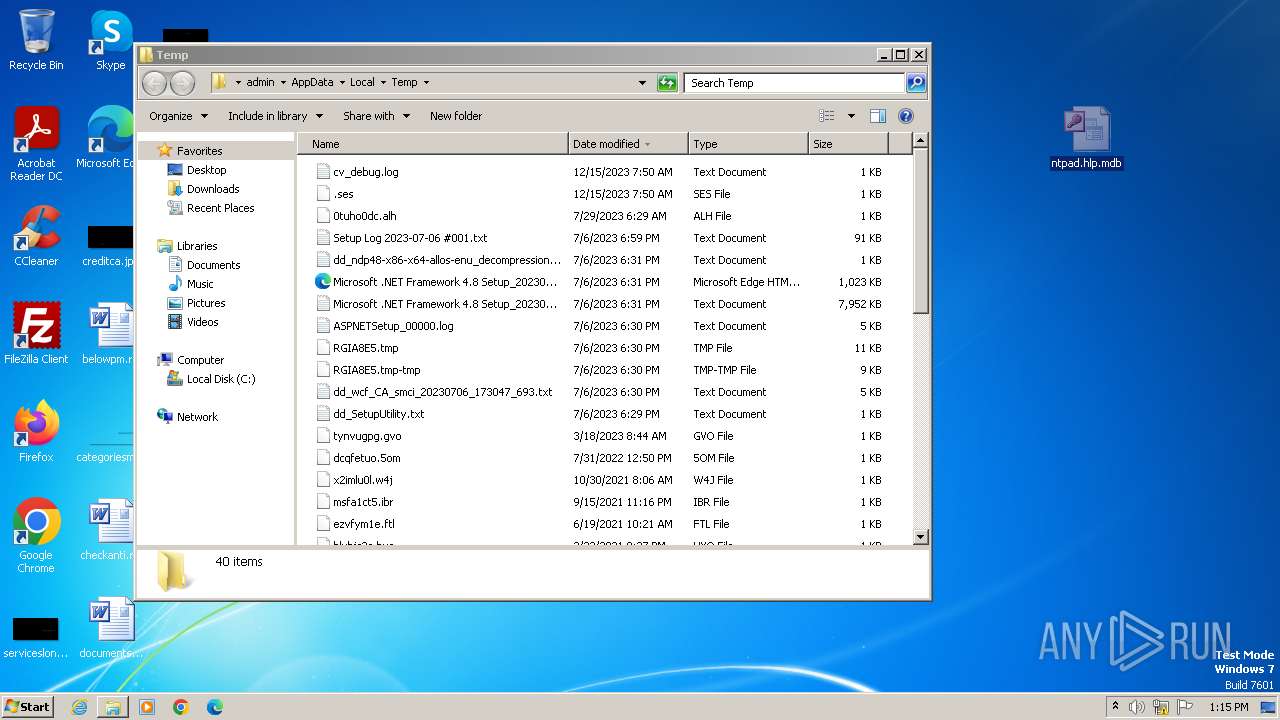
Task: Open Firefox desktop shortcut
Action: [x=36, y=432]
